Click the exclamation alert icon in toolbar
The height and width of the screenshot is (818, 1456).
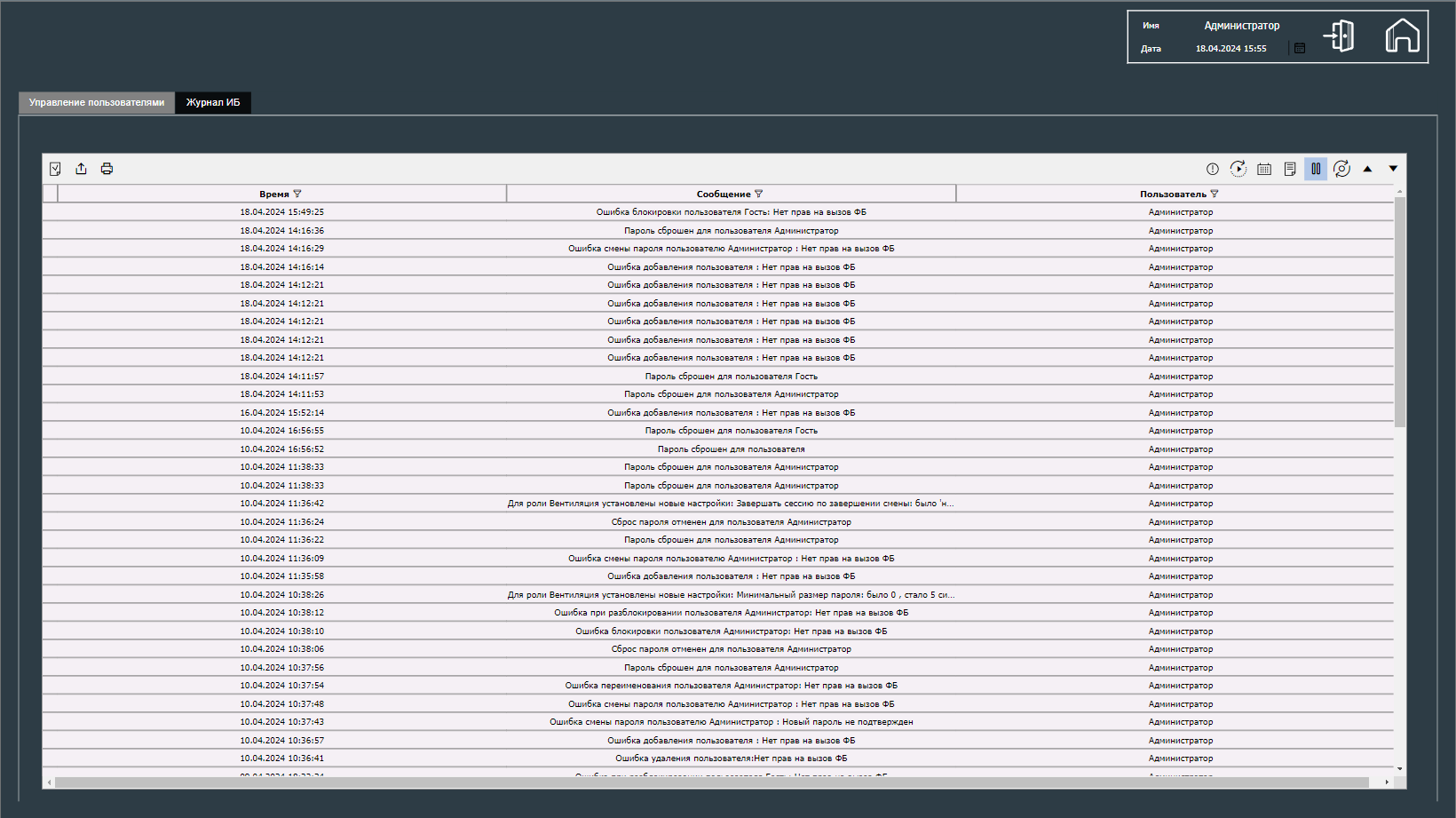pyautogui.click(x=1213, y=169)
